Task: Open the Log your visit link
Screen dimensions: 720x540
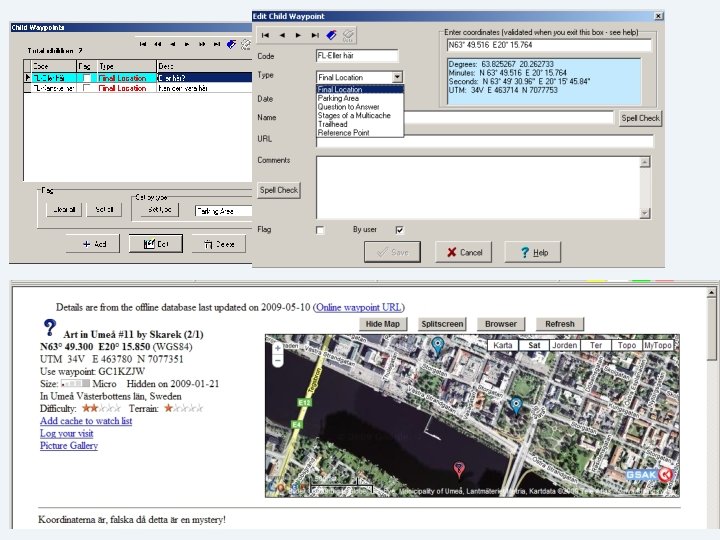Action: point(67,433)
